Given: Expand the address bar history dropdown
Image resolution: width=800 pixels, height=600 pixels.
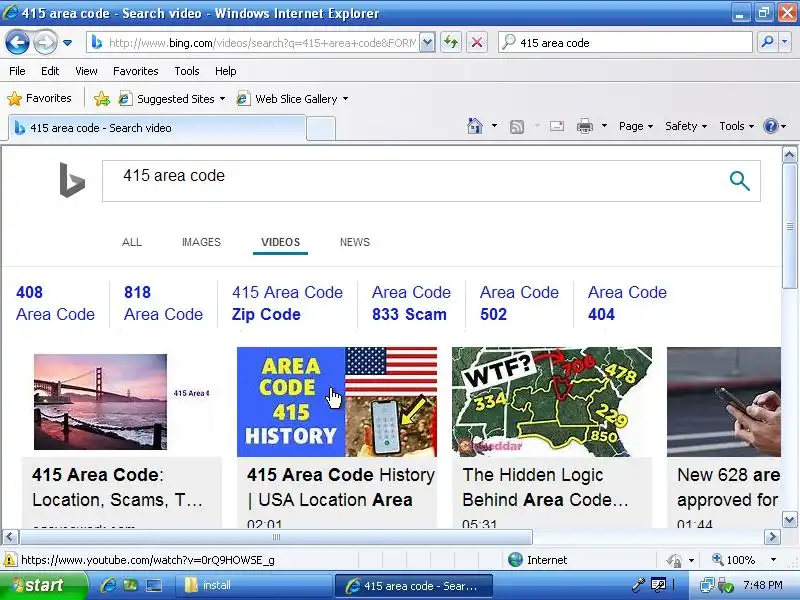Looking at the screenshot, I should point(427,43).
